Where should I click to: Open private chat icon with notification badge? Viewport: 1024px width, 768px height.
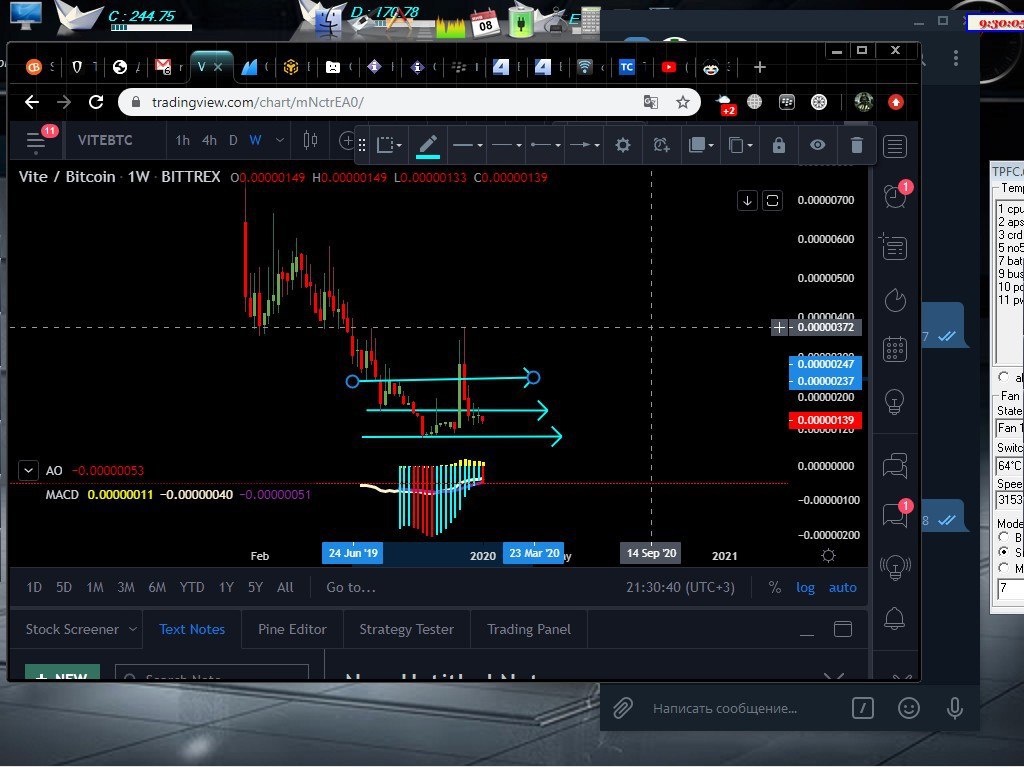click(x=895, y=515)
